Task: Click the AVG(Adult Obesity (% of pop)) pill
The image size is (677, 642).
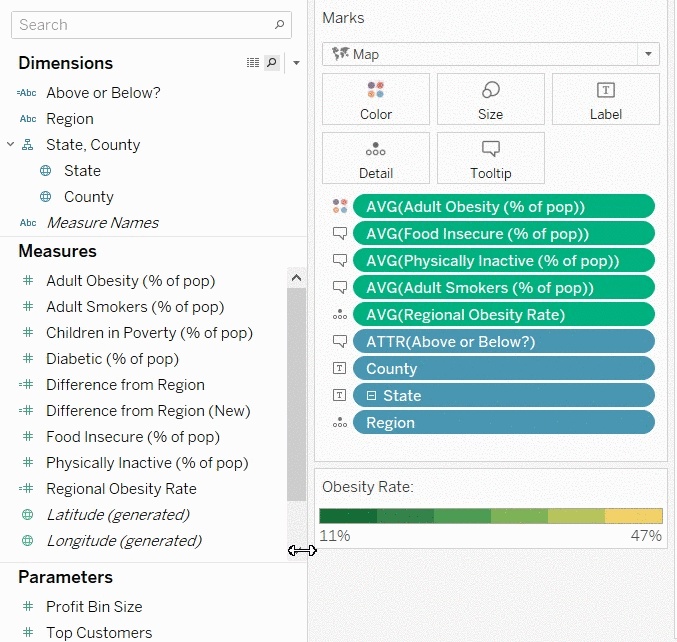Action: point(504,207)
